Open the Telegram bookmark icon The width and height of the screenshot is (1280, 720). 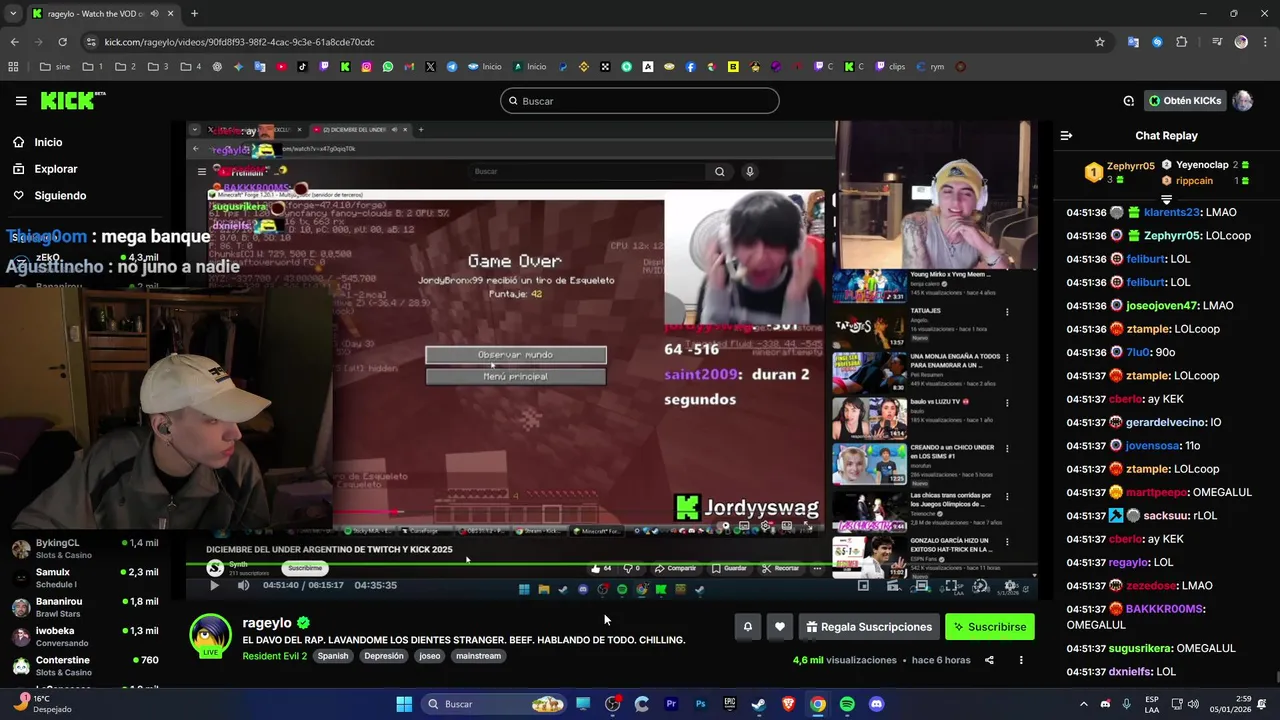coord(452,67)
